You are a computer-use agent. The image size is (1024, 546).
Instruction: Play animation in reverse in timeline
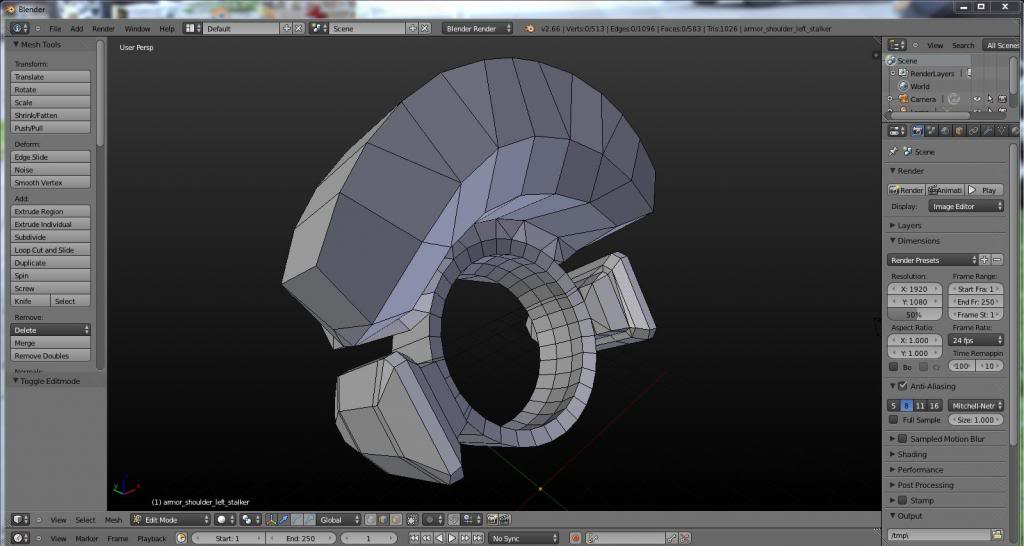point(440,539)
